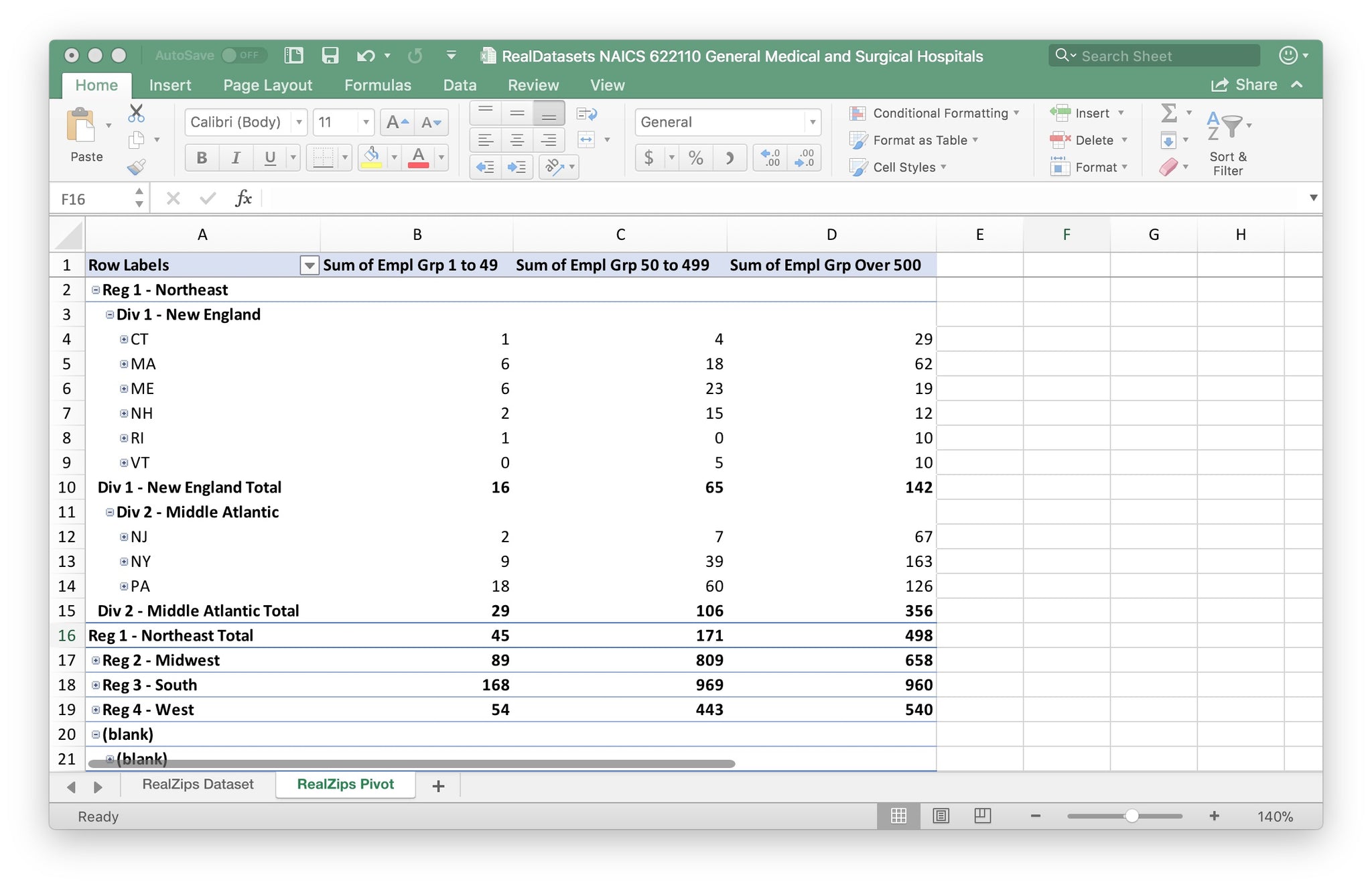The image size is (1372, 888).
Task: Open the General number format dropdown
Action: (x=812, y=122)
